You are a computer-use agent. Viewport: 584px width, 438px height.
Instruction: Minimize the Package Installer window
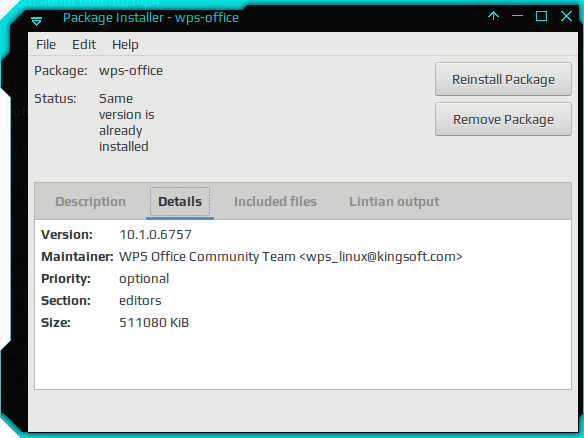tap(517, 16)
